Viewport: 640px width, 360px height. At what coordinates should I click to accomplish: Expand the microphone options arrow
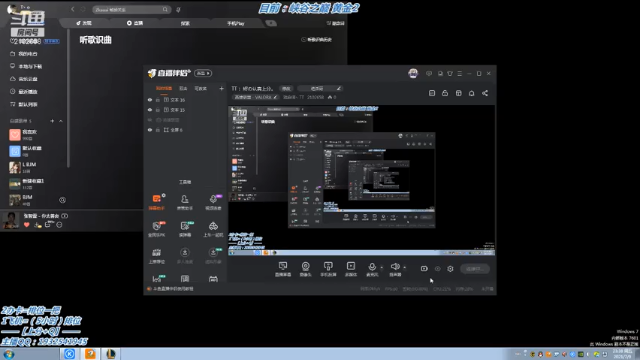382,268
